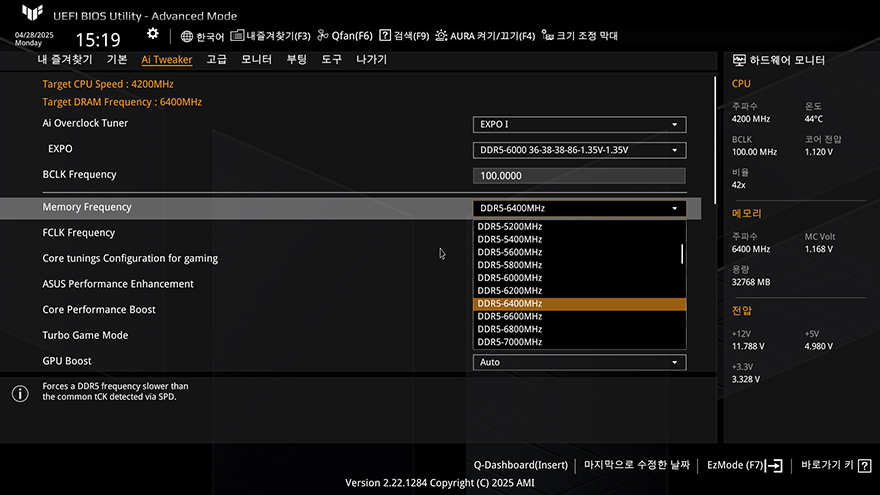The width and height of the screenshot is (880, 495).
Task: Click the 04/28/2025 Monday date
Action: (34, 39)
